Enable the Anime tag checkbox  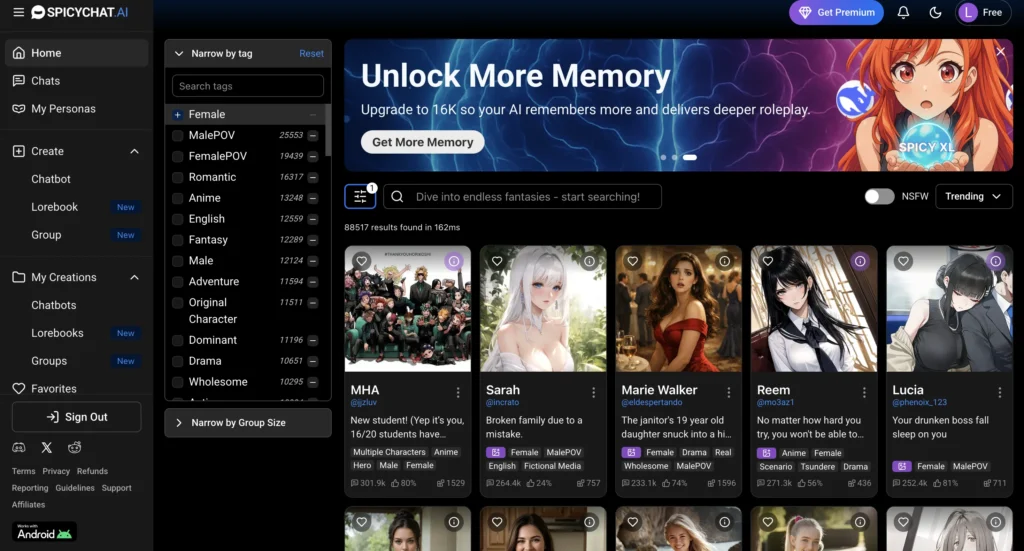[178, 198]
